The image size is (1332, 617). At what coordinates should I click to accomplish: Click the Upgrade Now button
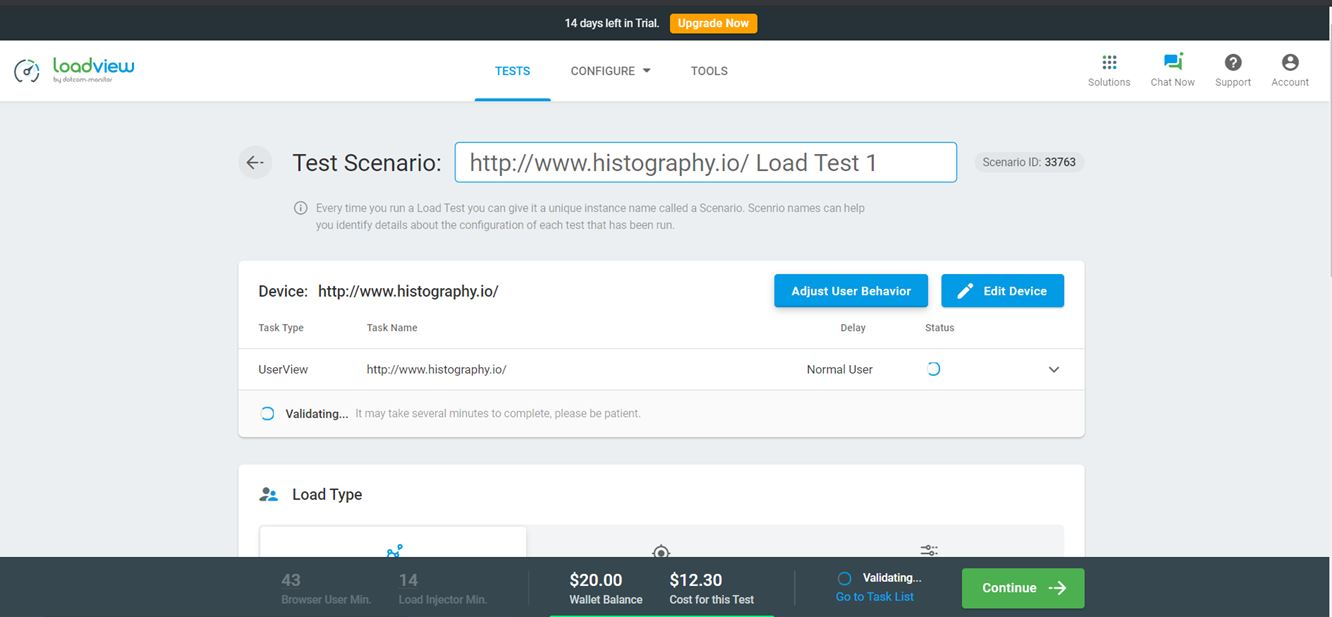click(713, 23)
